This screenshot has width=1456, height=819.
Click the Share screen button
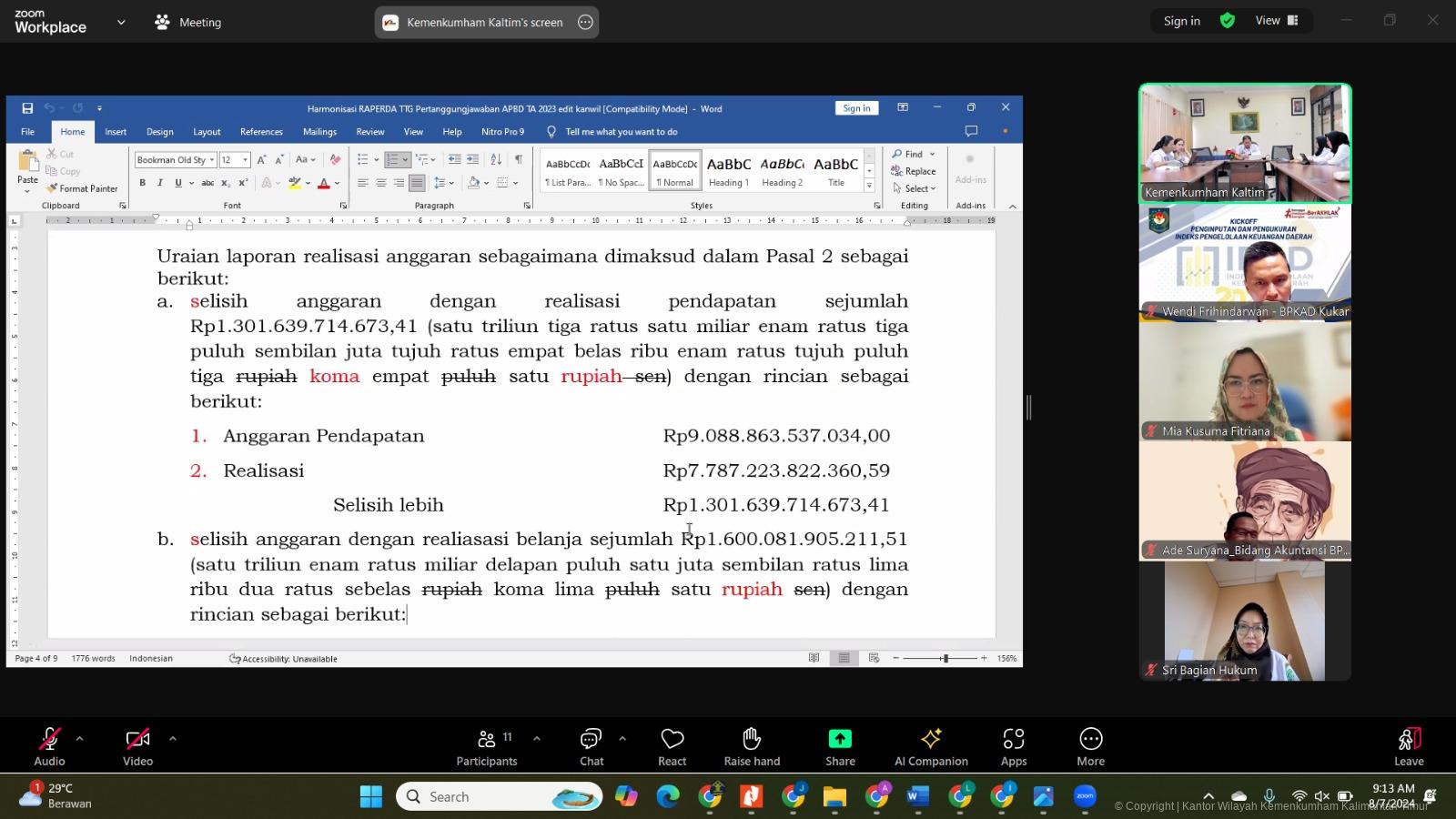840,747
